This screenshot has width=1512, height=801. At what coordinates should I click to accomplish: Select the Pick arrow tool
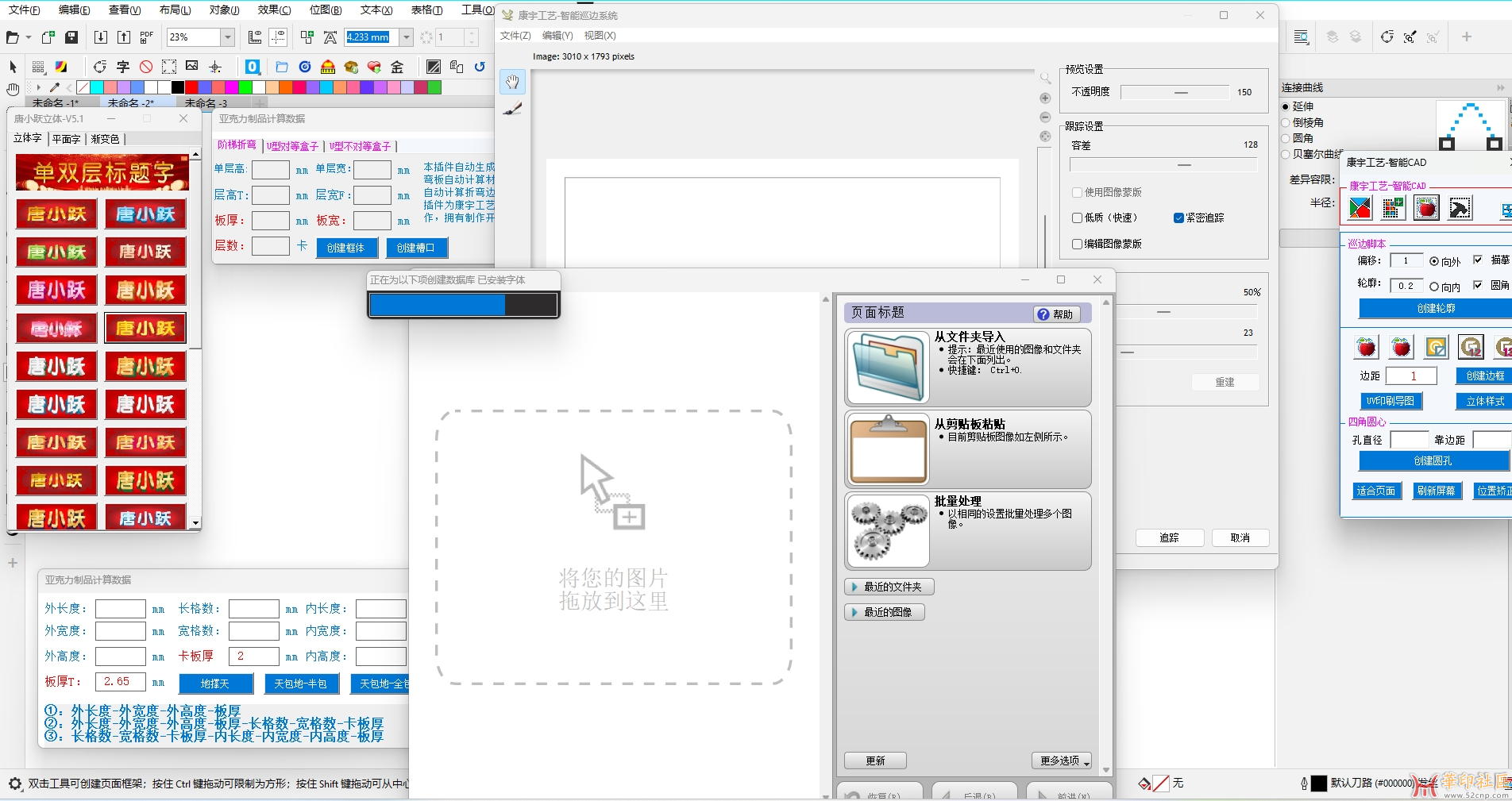[13, 67]
